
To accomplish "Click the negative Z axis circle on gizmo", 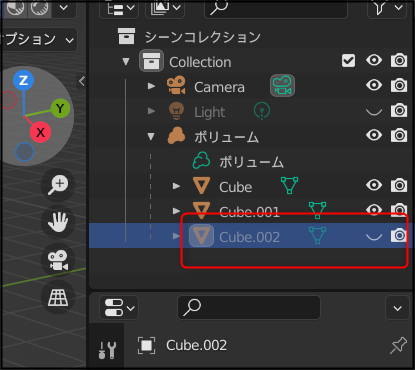I will [24, 152].
